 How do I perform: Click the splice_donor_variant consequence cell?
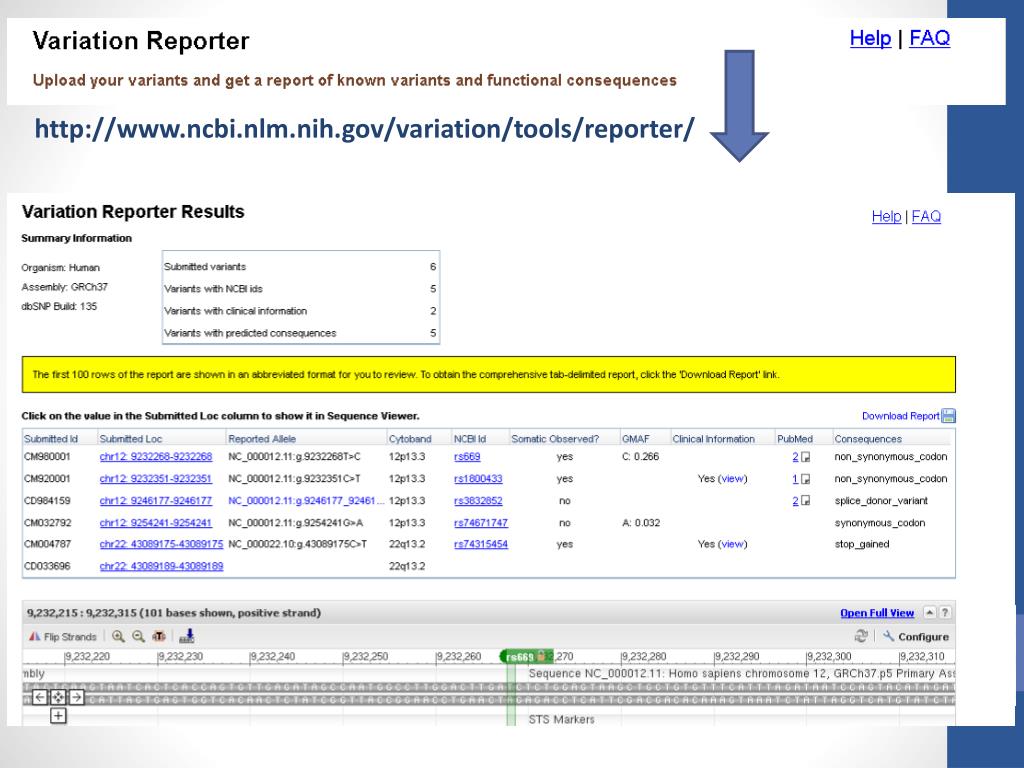pos(881,501)
